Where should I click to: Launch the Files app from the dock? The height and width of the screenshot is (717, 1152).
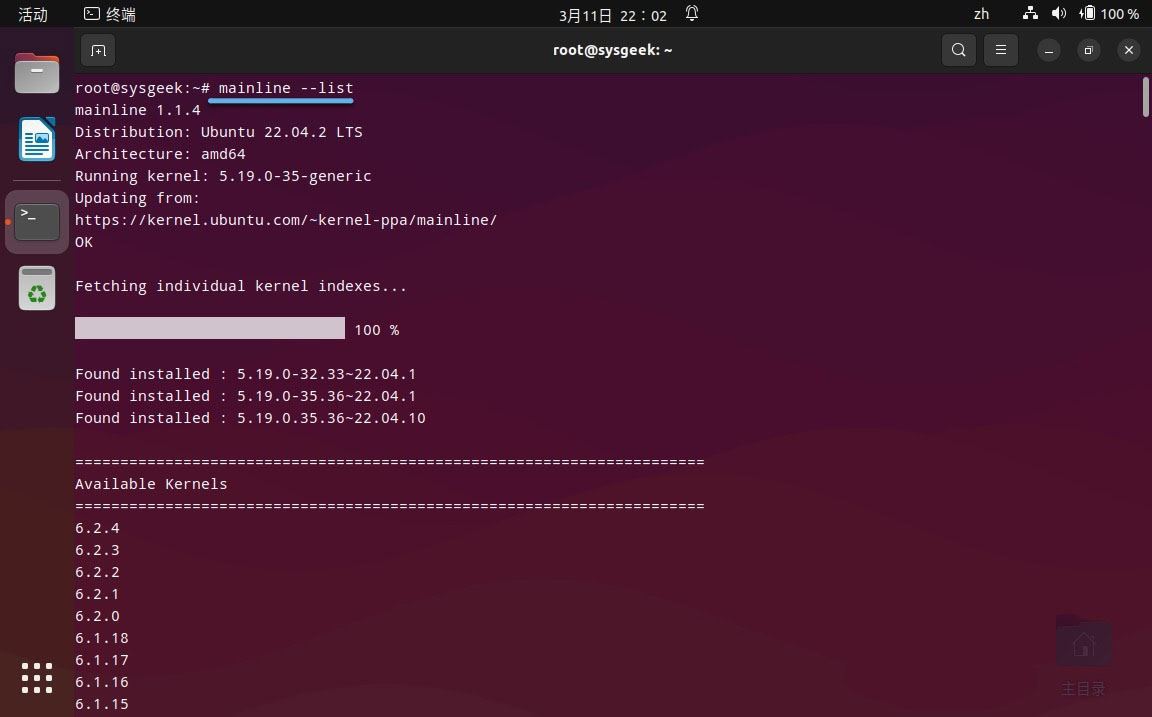[37, 72]
